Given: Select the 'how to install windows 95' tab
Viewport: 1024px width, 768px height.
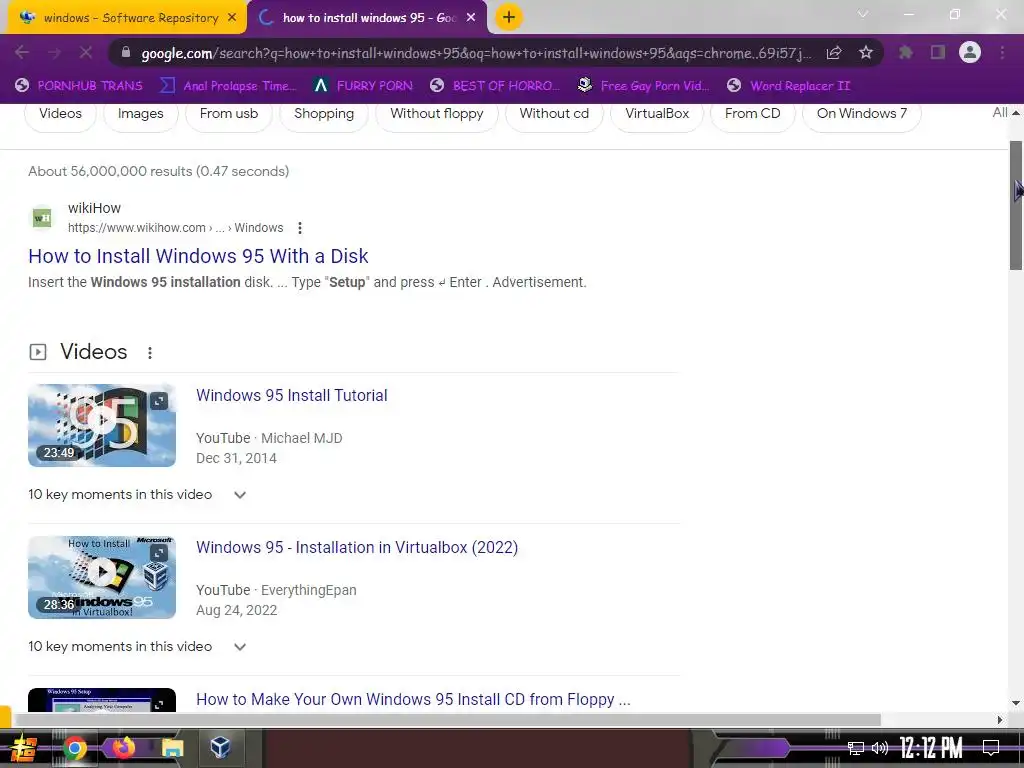Looking at the screenshot, I should 368,18.
